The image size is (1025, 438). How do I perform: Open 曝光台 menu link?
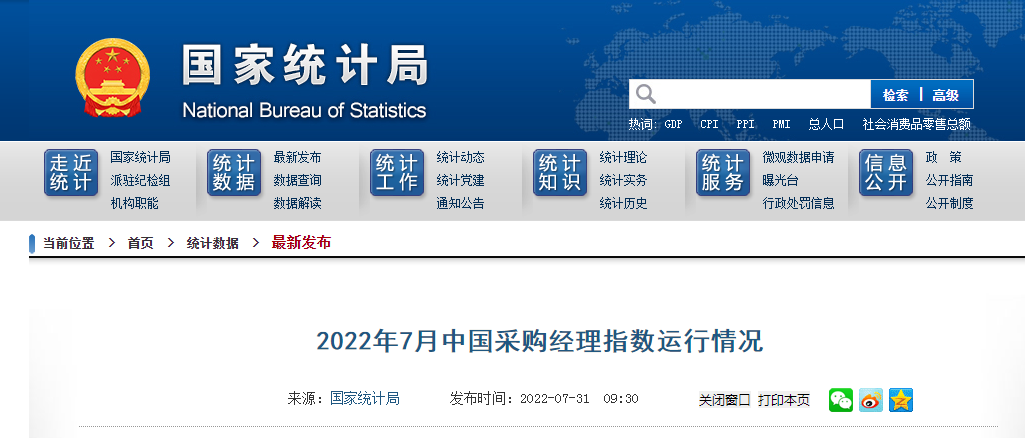781,180
